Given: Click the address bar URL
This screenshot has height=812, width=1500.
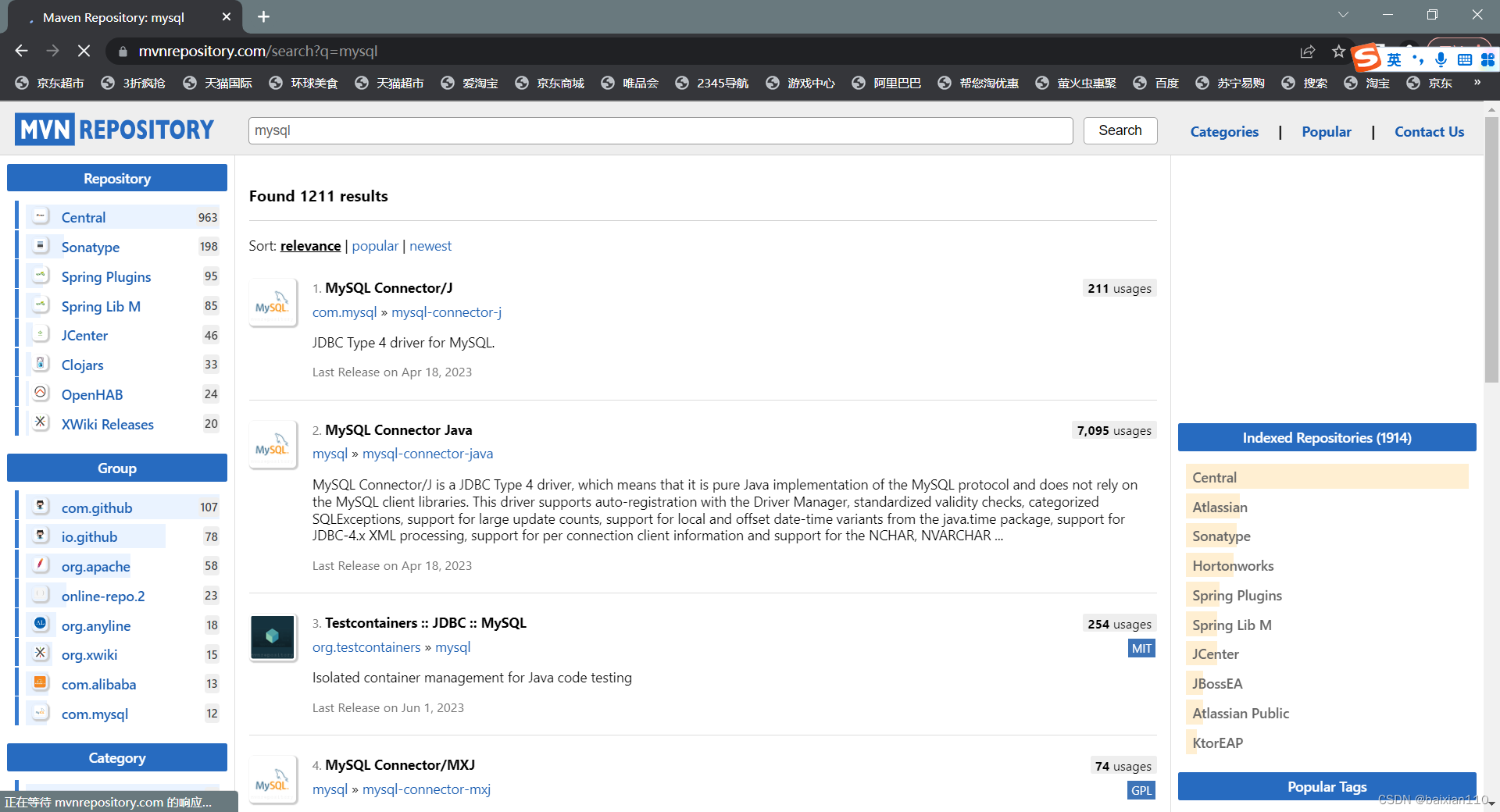Looking at the screenshot, I should [x=258, y=51].
